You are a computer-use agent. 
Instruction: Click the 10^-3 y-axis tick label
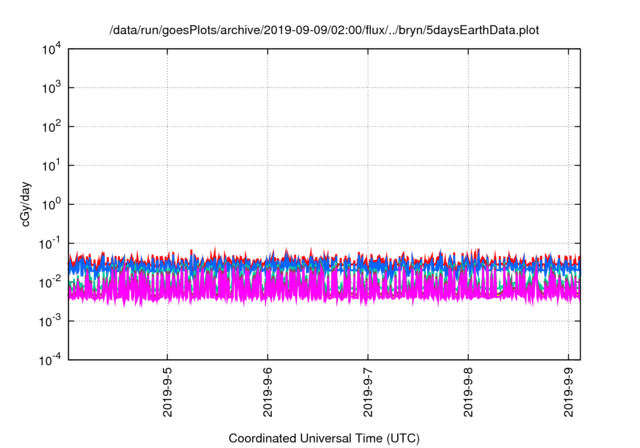point(50,321)
